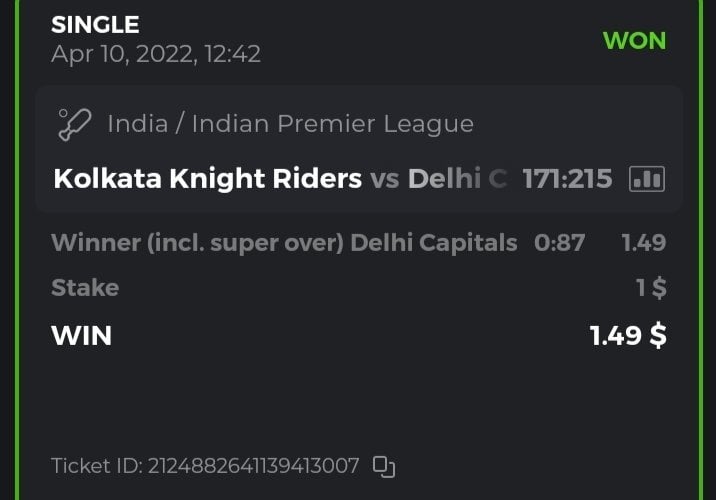Image resolution: width=716 pixels, height=500 pixels.
Task: Copy the ticket ID using copy icon
Action: 384,466
